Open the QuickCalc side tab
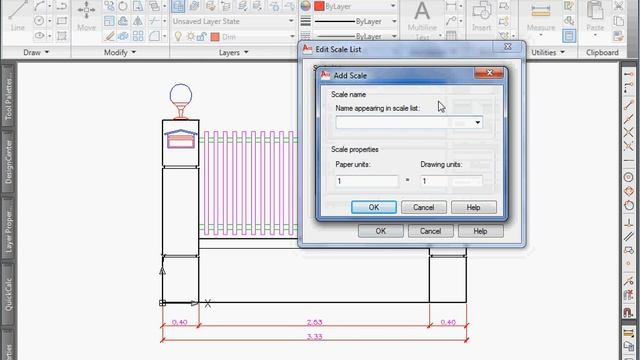 (x=8, y=294)
